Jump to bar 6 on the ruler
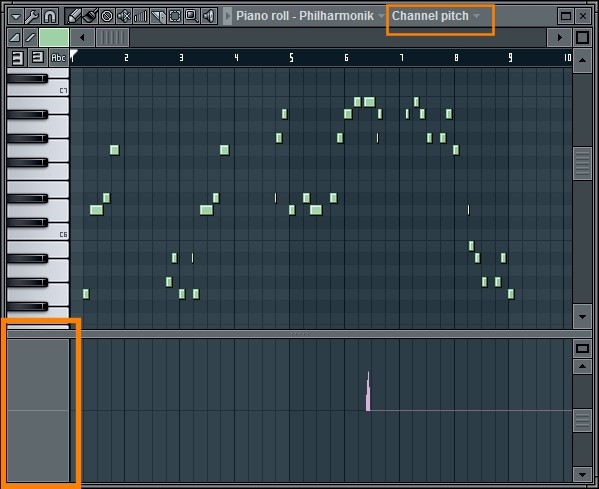 (x=346, y=58)
